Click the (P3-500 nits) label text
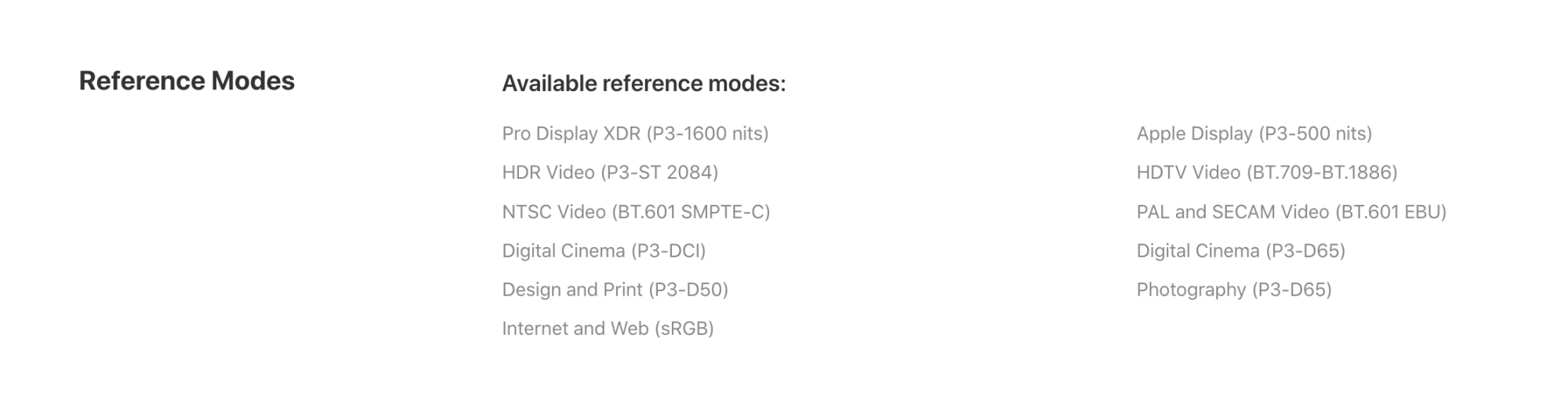 pyautogui.click(x=1315, y=133)
